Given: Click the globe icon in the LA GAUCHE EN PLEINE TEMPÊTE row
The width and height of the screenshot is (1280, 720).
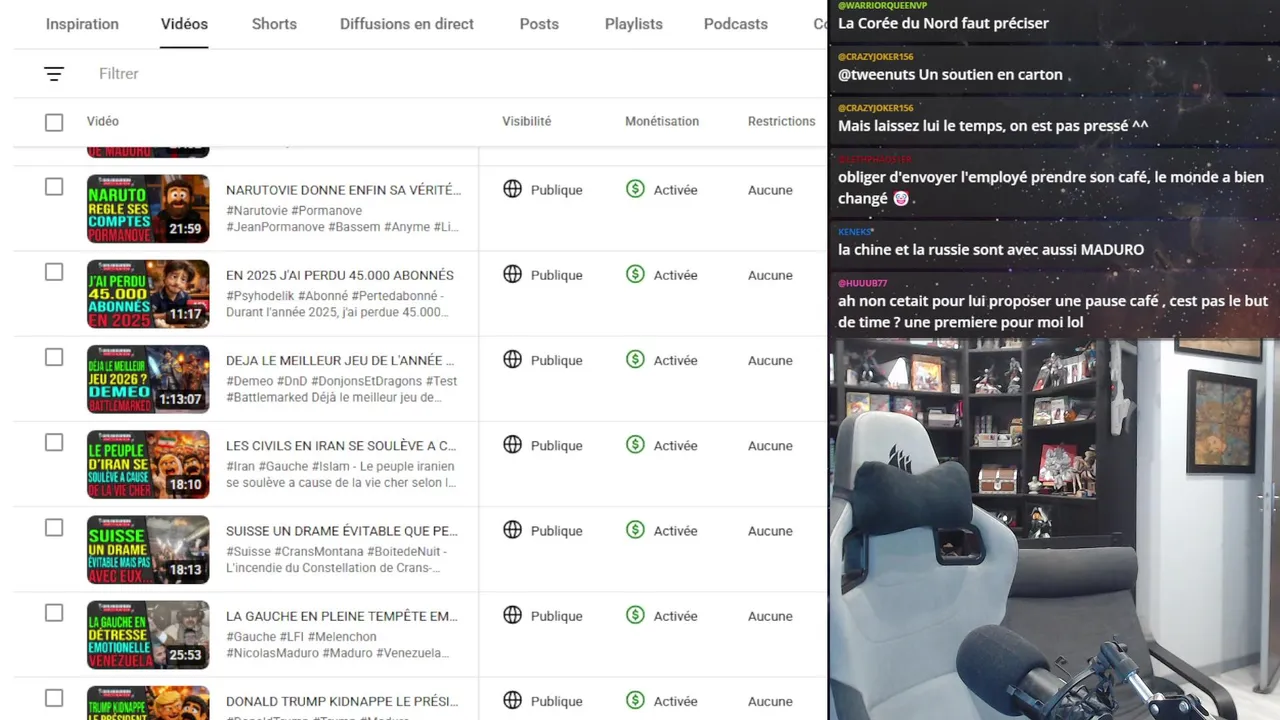Looking at the screenshot, I should (x=512, y=614).
